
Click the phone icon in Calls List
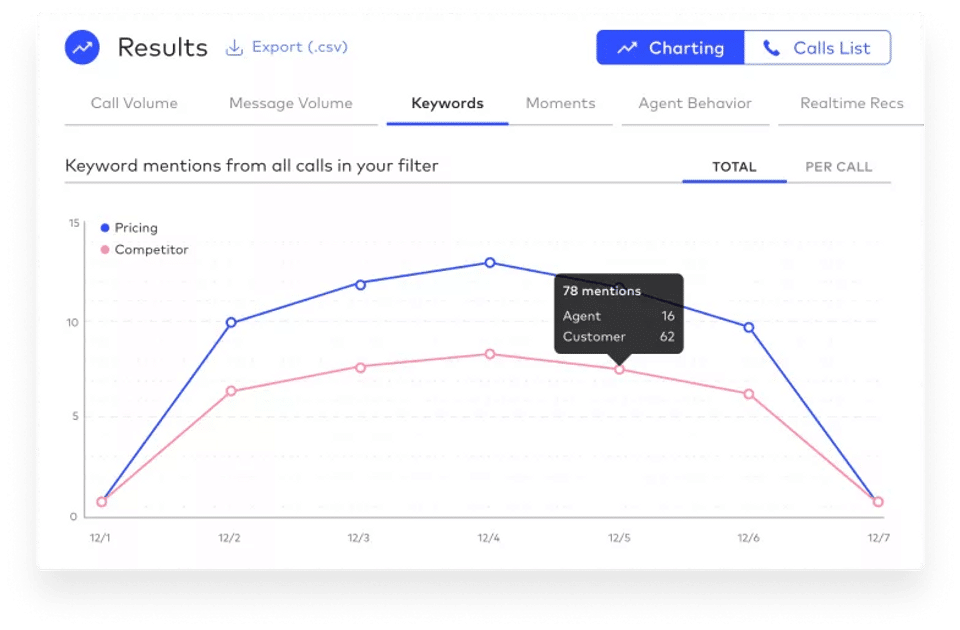tap(771, 48)
